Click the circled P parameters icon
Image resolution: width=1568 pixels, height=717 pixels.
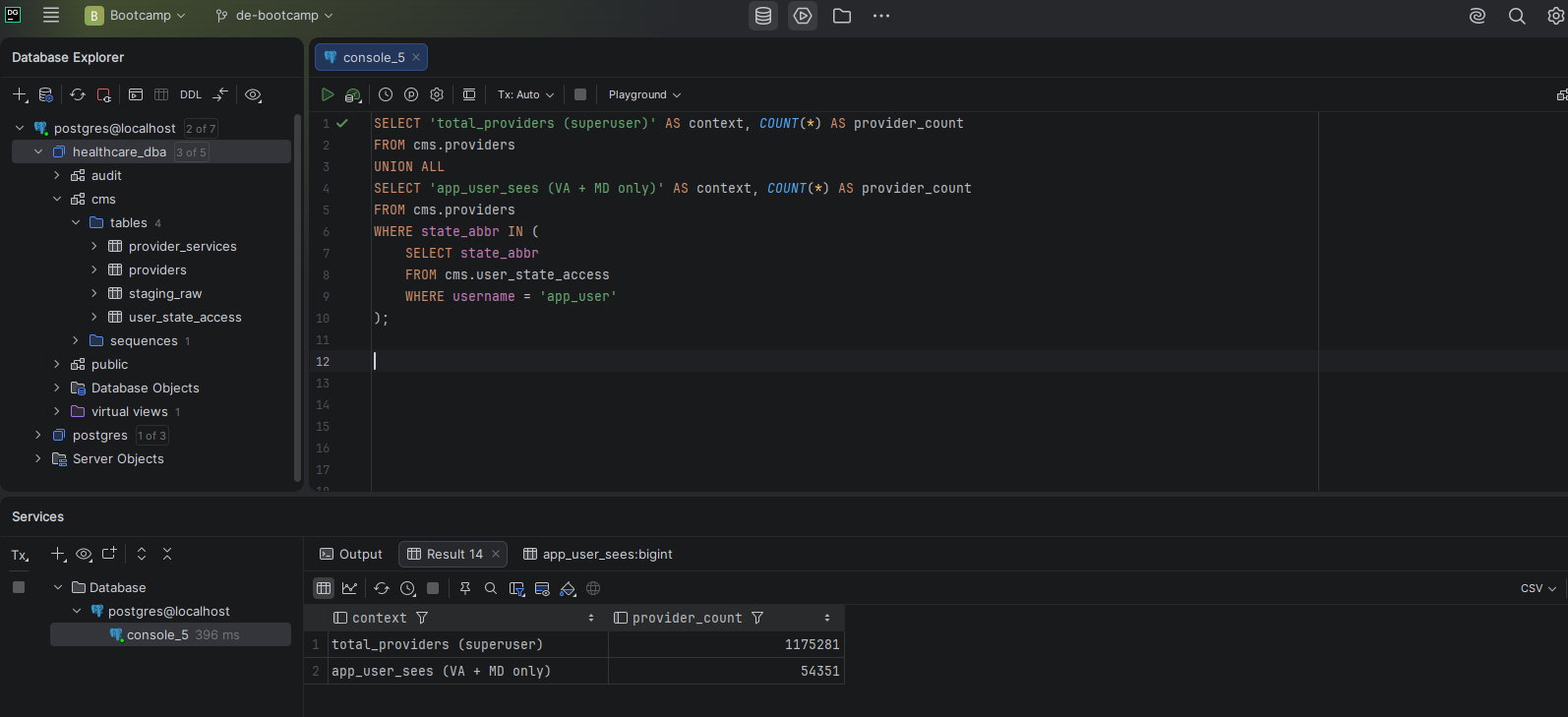[411, 94]
